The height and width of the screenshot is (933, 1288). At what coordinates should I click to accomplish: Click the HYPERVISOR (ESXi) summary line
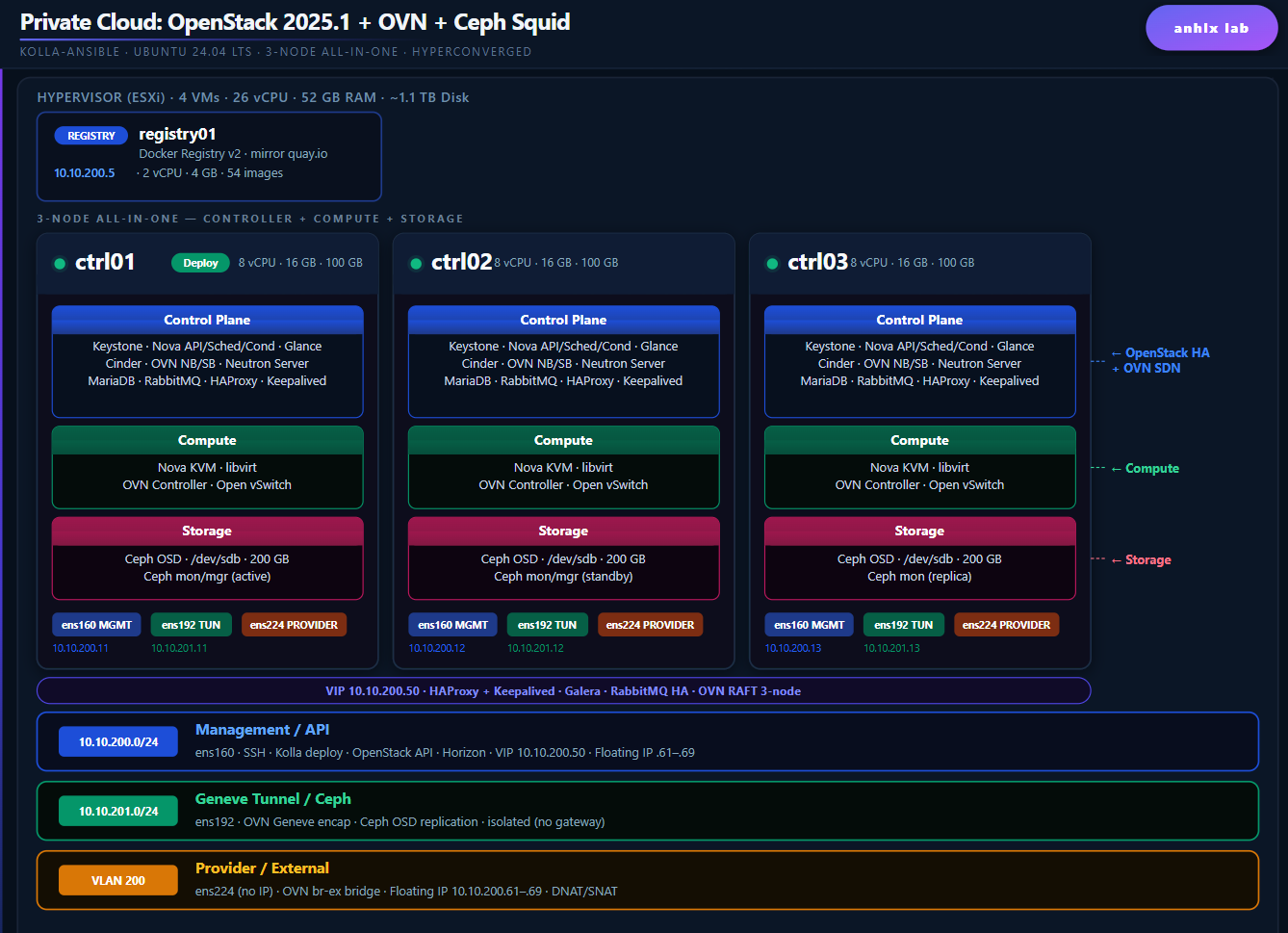253,97
